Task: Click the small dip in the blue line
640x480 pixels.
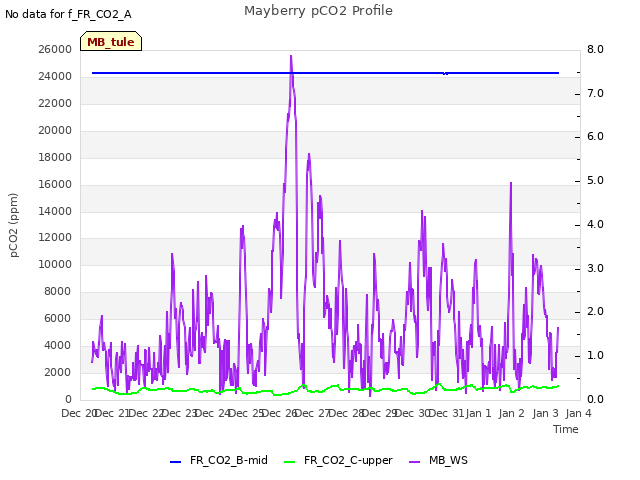Action: [445, 74]
